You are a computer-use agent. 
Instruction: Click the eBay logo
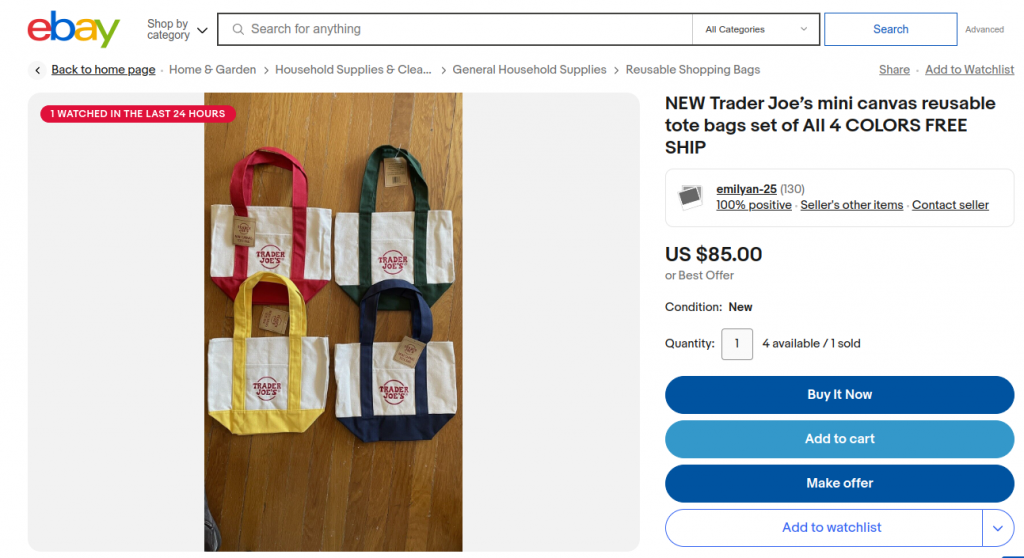coord(73,29)
